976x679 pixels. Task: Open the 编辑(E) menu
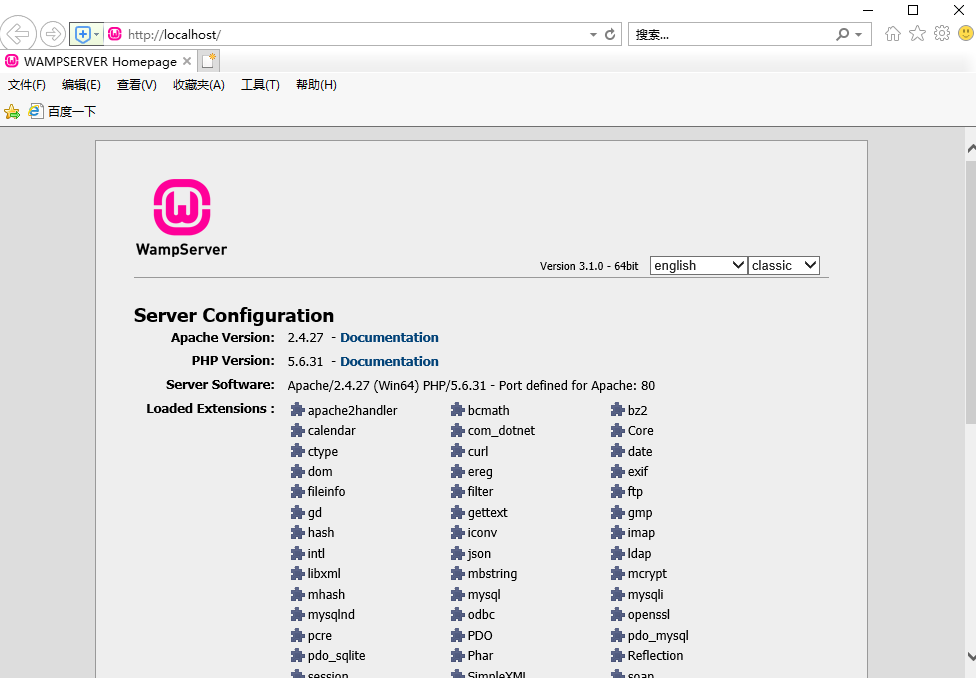tap(81, 85)
